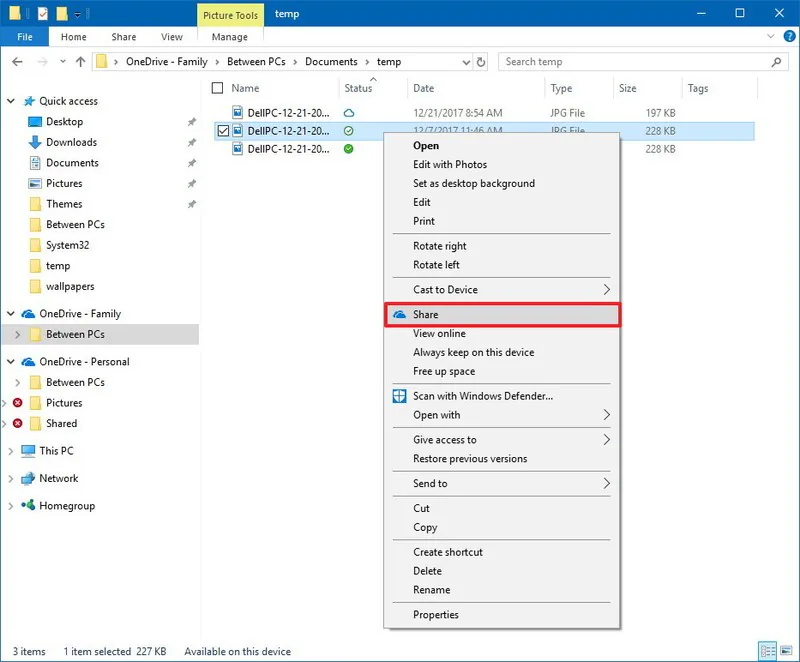This screenshot has width=800, height=662.
Task: Click OneDrive - Family cloud icon
Action: [28, 314]
